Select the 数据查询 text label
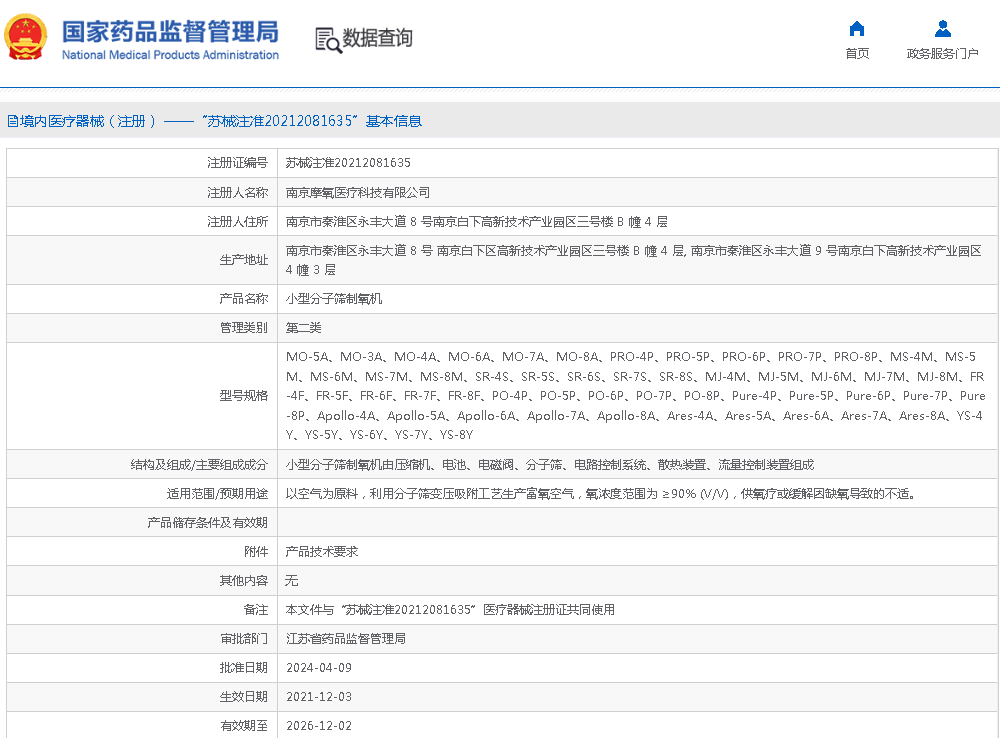The height and width of the screenshot is (738, 1000). click(378, 39)
